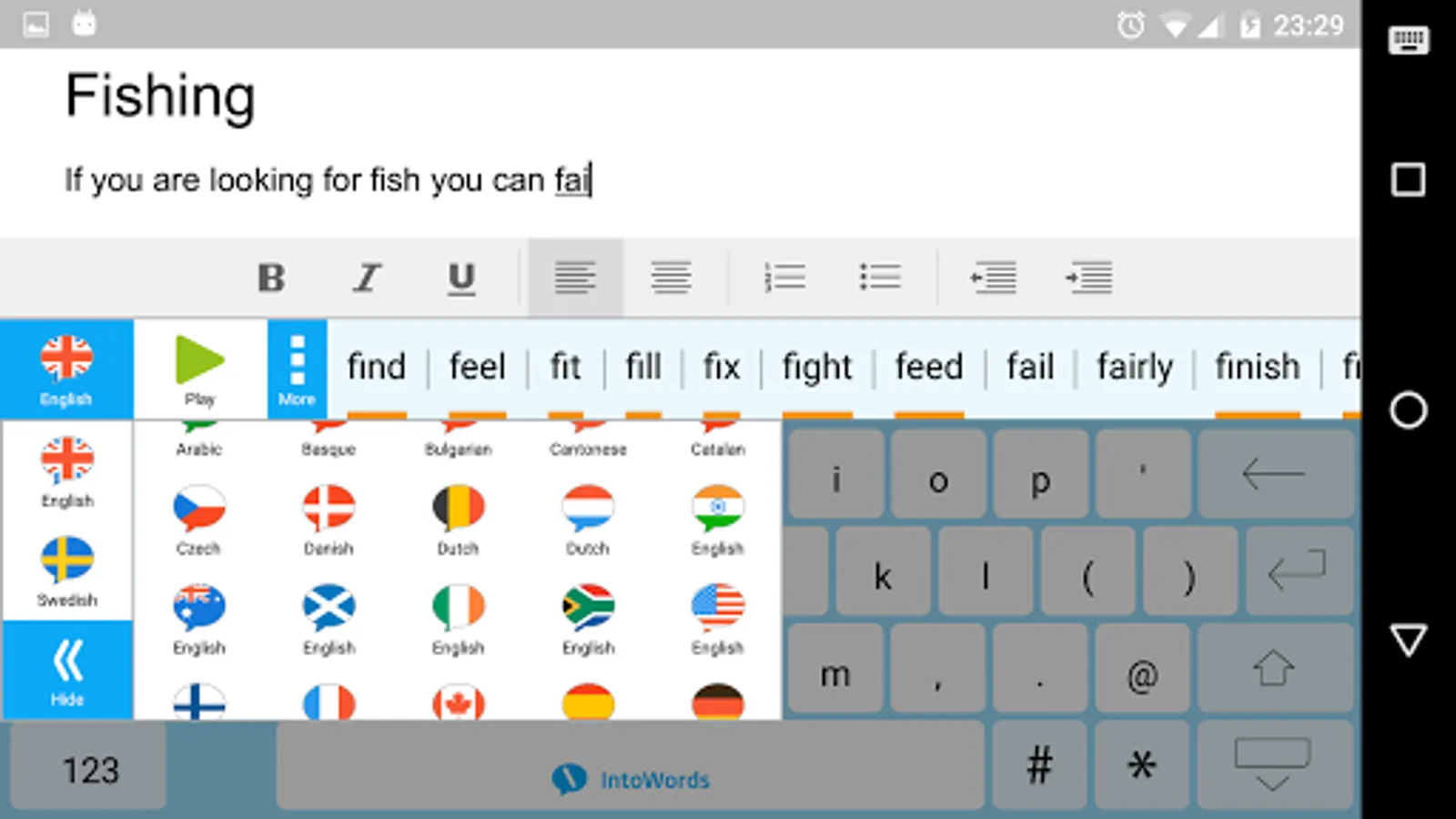Select English with the Australian flag
The image size is (1456, 819).
point(198,619)
